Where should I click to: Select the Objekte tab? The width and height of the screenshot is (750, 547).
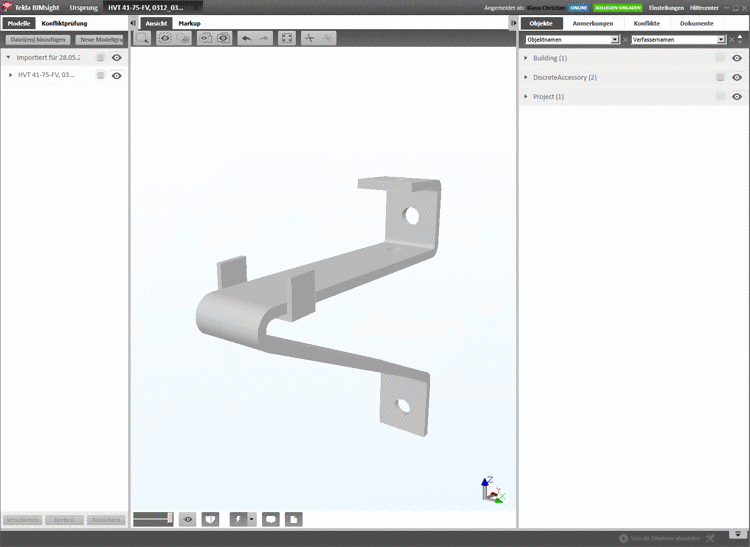[x=541, y=23]
